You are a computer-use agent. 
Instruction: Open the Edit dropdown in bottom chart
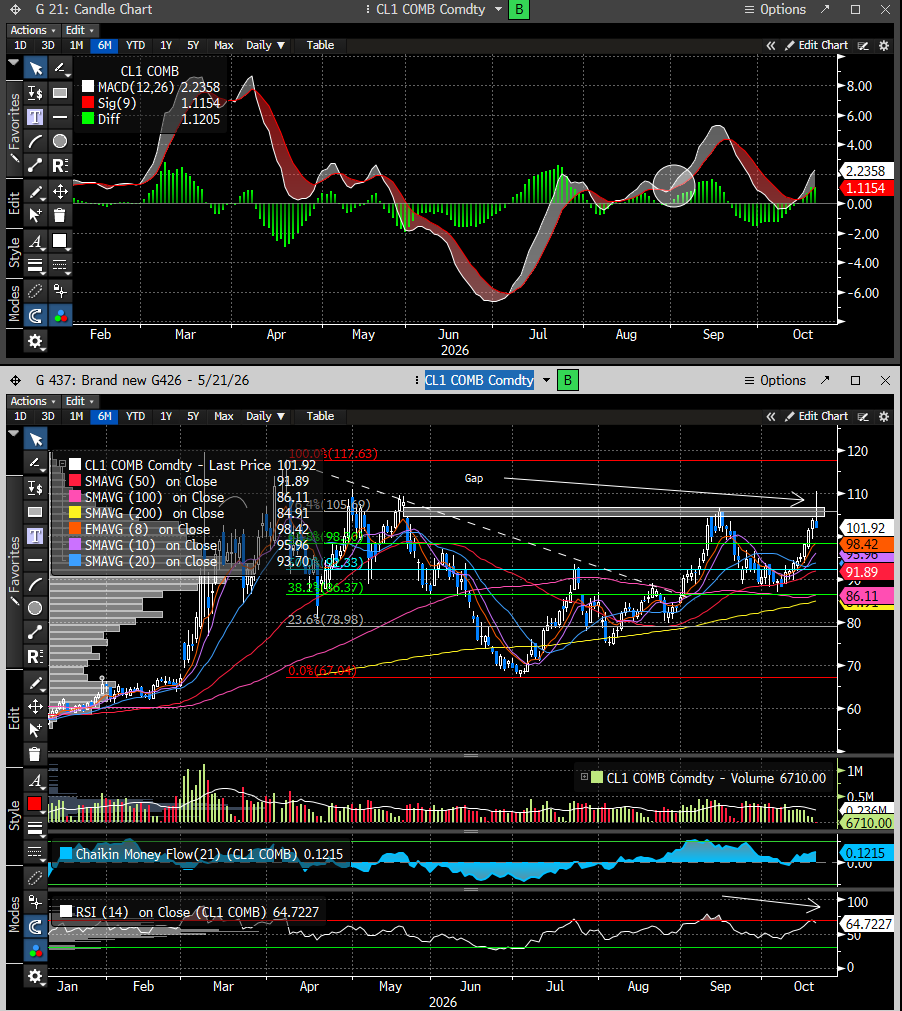[79, 401]
